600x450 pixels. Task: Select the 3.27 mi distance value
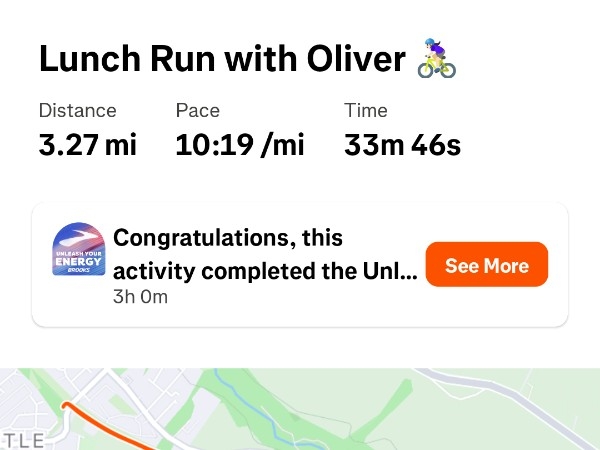pyautogui.click(x=87, y=145)
